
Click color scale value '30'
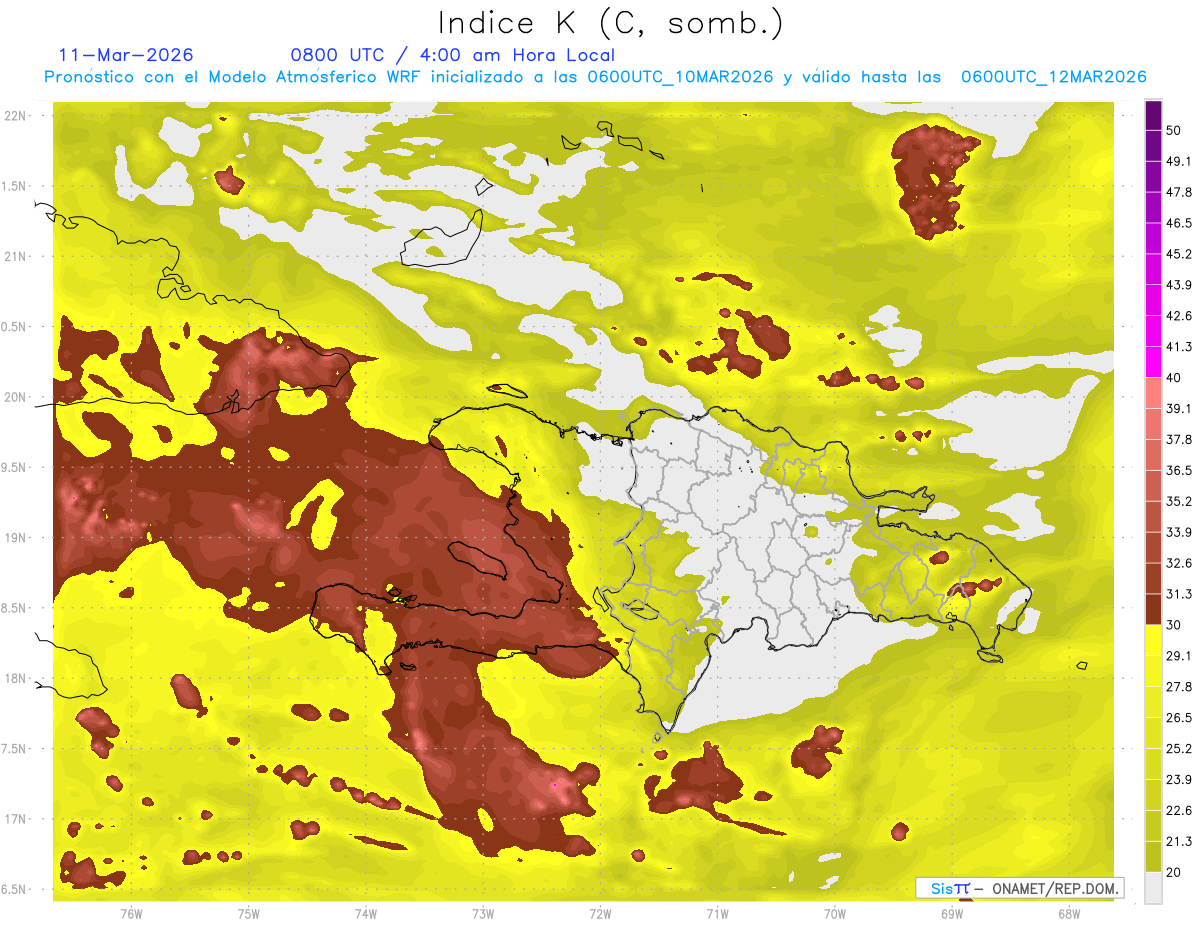pyautogui.click(x=1173, y=625)
